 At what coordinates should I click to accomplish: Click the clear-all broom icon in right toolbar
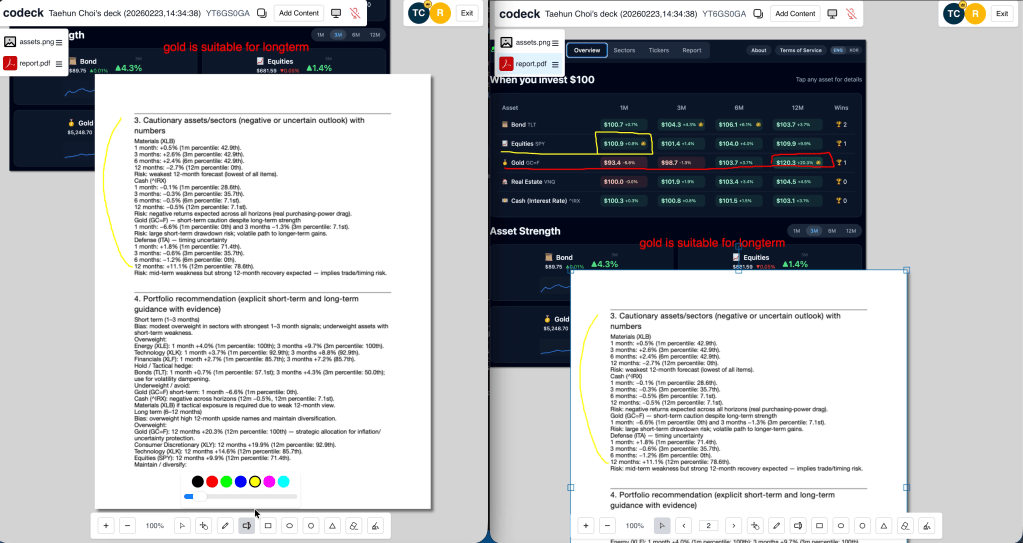(x=927, y=525)
